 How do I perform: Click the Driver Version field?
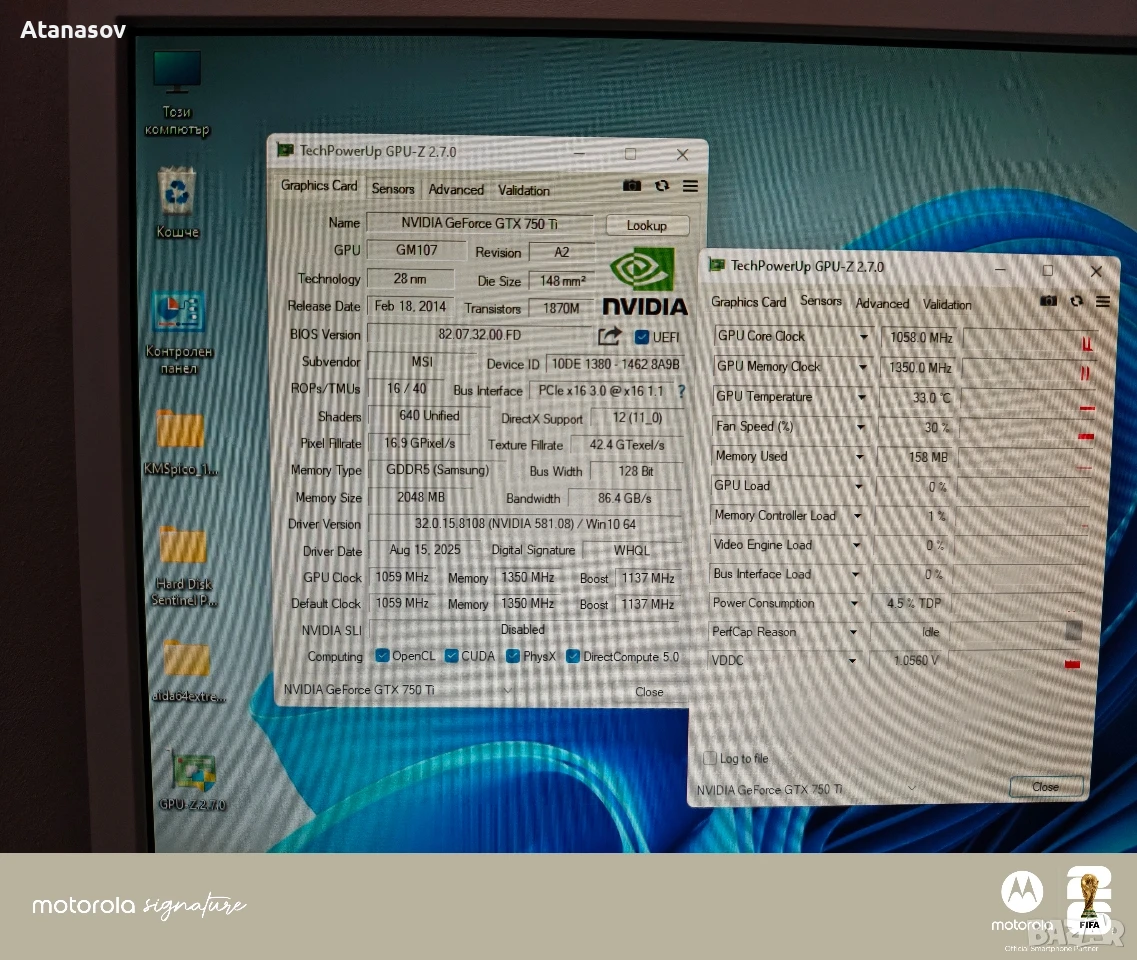click(x=526, y=524)
